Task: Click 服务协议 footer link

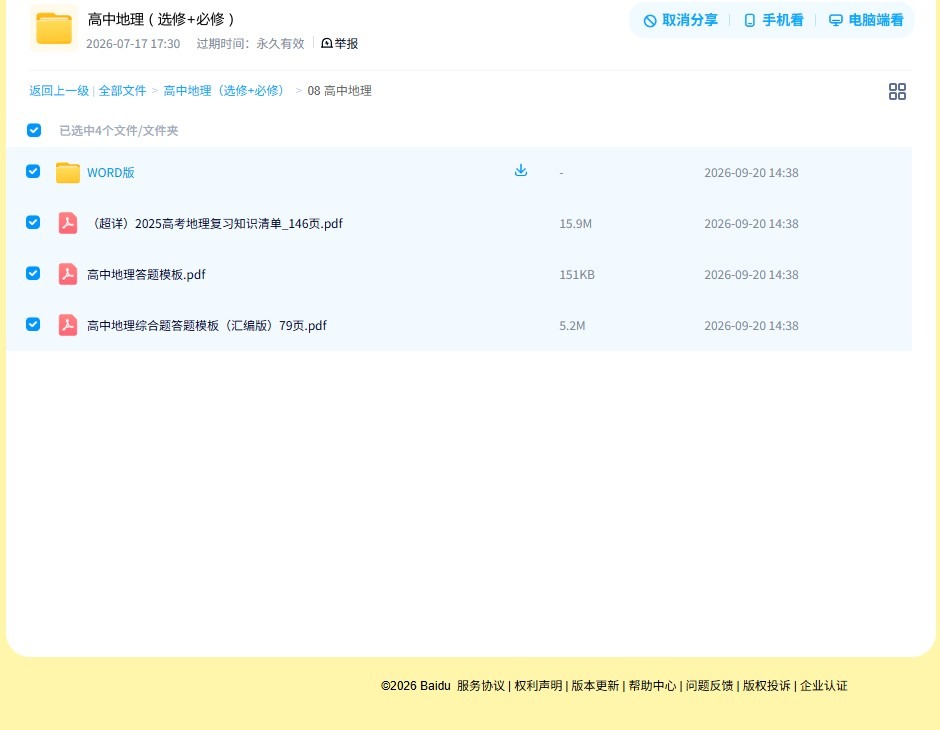Action: (481, 686)
